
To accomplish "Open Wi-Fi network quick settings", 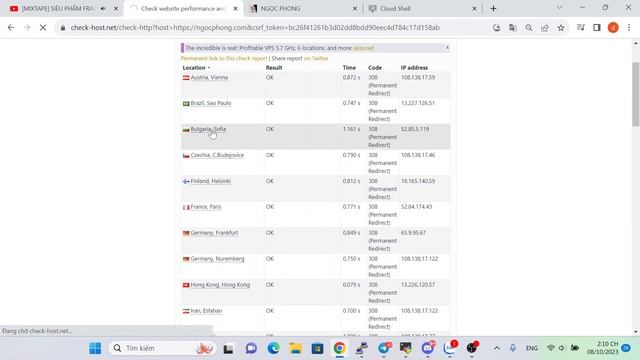I will pos(551,348).
